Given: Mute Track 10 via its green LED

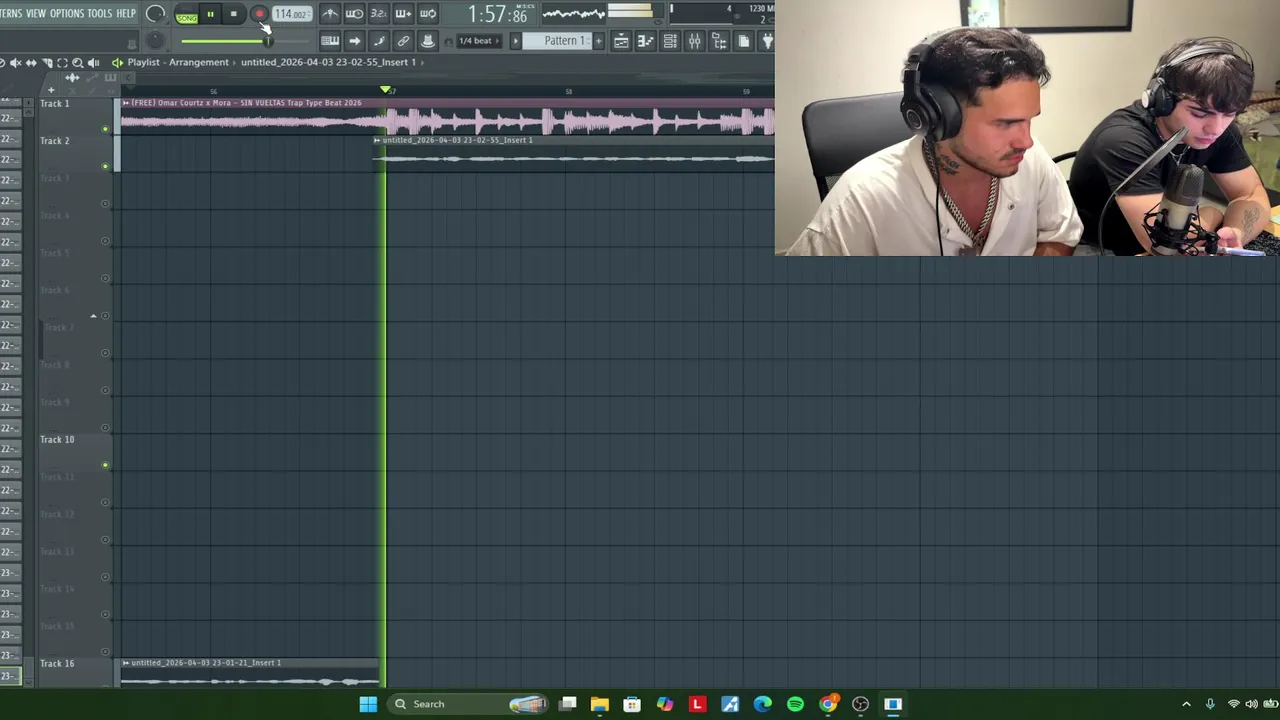Looking at the screenshot, I should point(106,465).
